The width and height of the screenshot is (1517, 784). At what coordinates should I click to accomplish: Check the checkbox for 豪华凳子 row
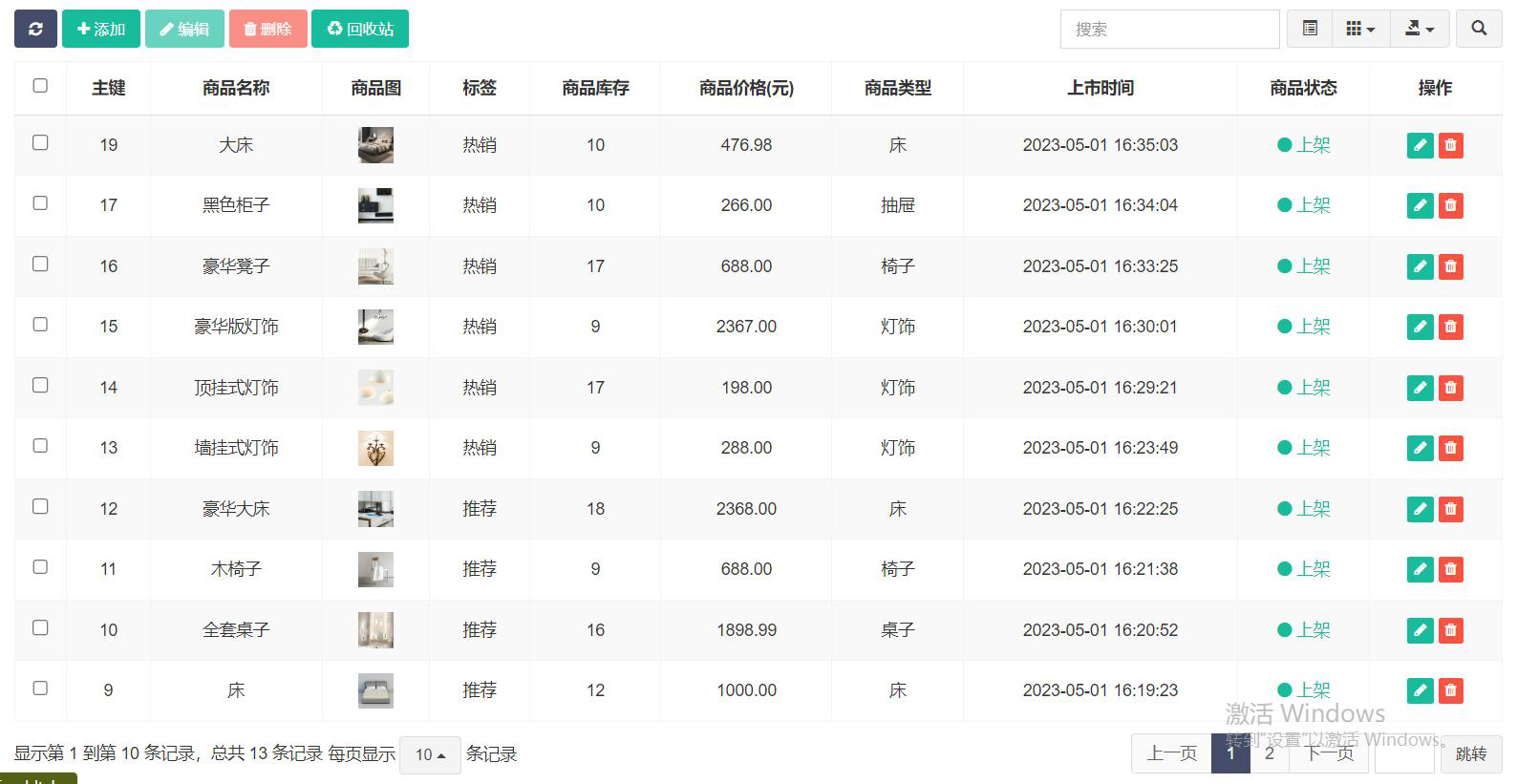point(40,264)
